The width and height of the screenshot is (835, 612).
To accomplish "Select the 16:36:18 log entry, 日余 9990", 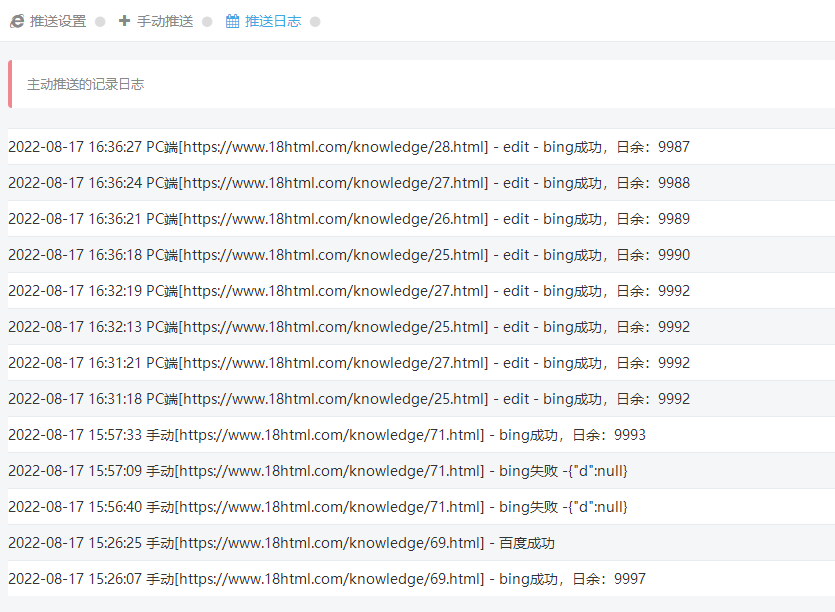I will tap(348, 255).
